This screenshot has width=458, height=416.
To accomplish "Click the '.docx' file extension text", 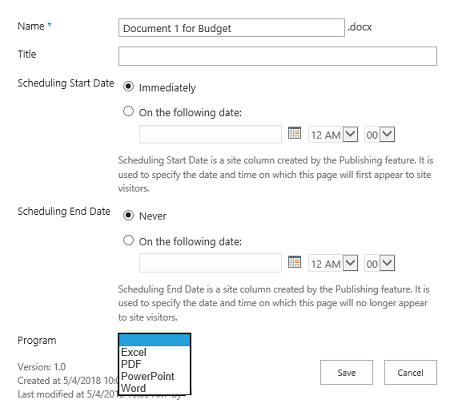I will 360,27.
